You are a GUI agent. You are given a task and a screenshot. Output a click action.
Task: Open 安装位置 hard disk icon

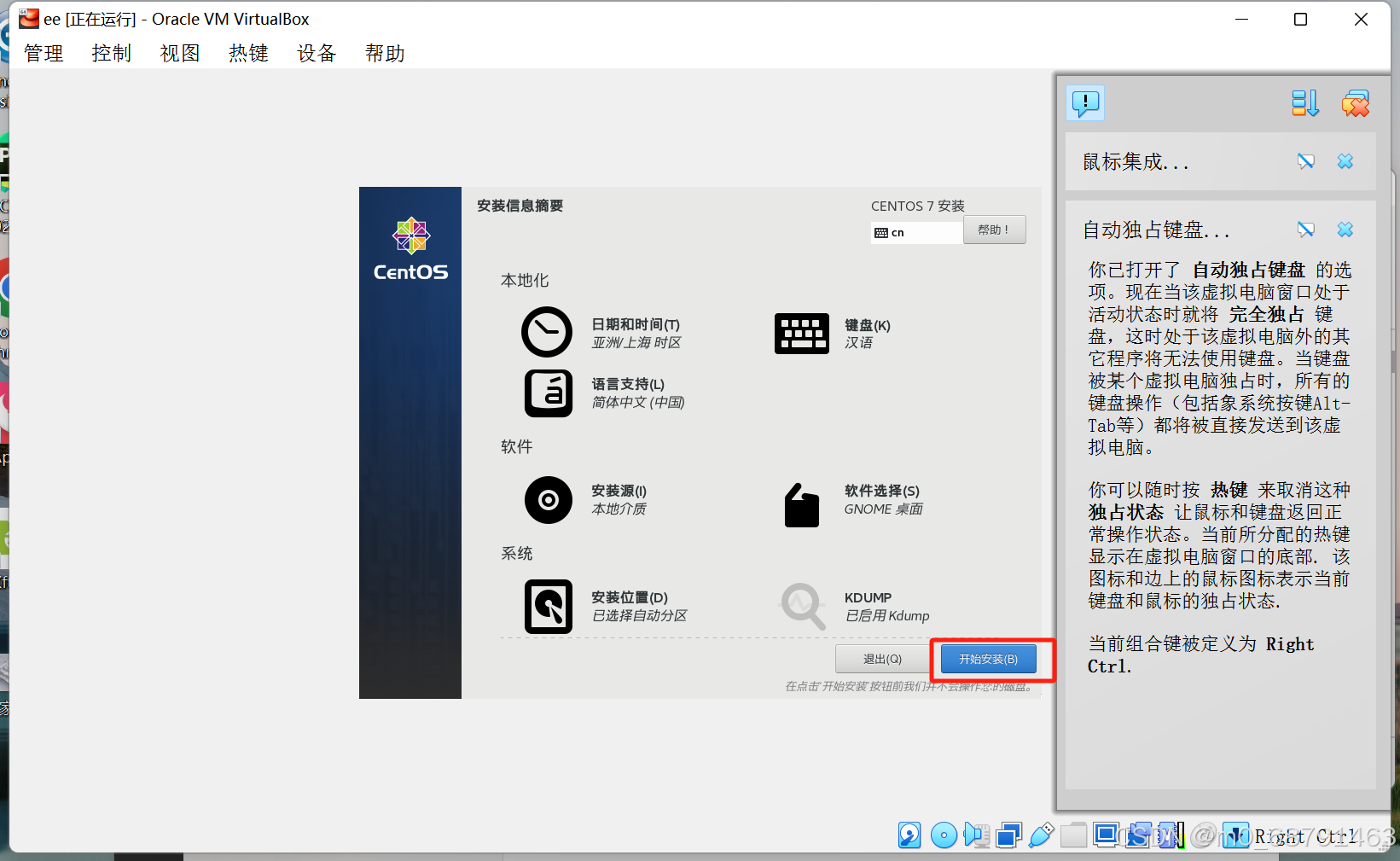pos(548,607)
